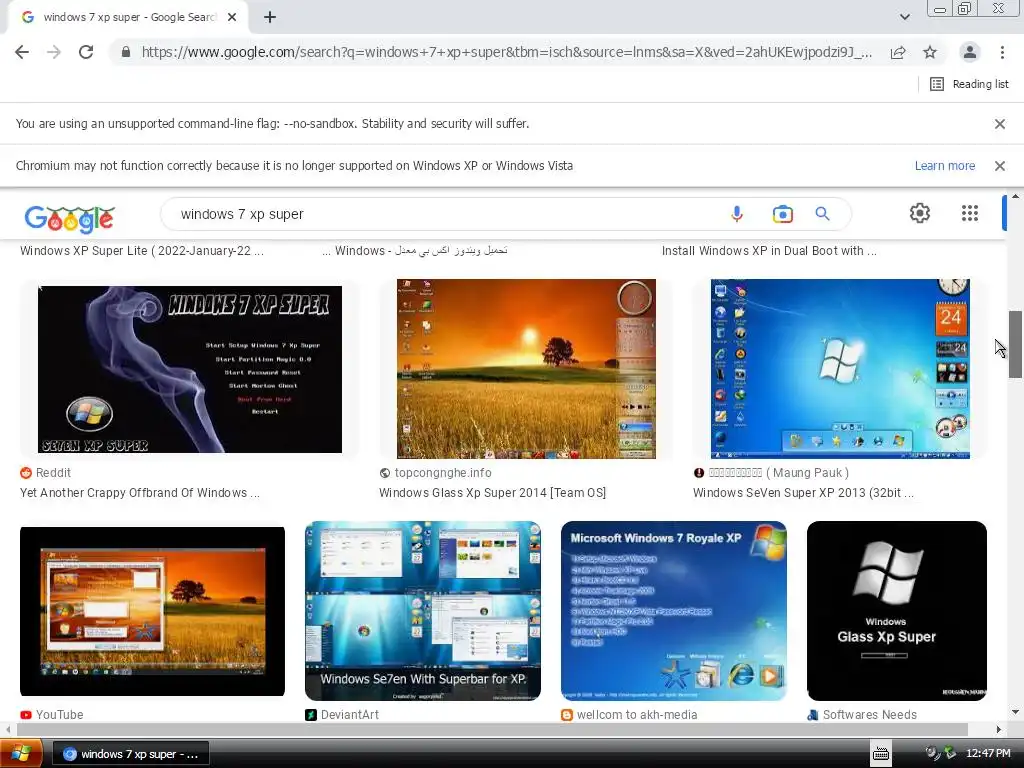Go back to the previous page
Image resolution: width=1024 pixels, height=768 pixels.
pos(22,52)
